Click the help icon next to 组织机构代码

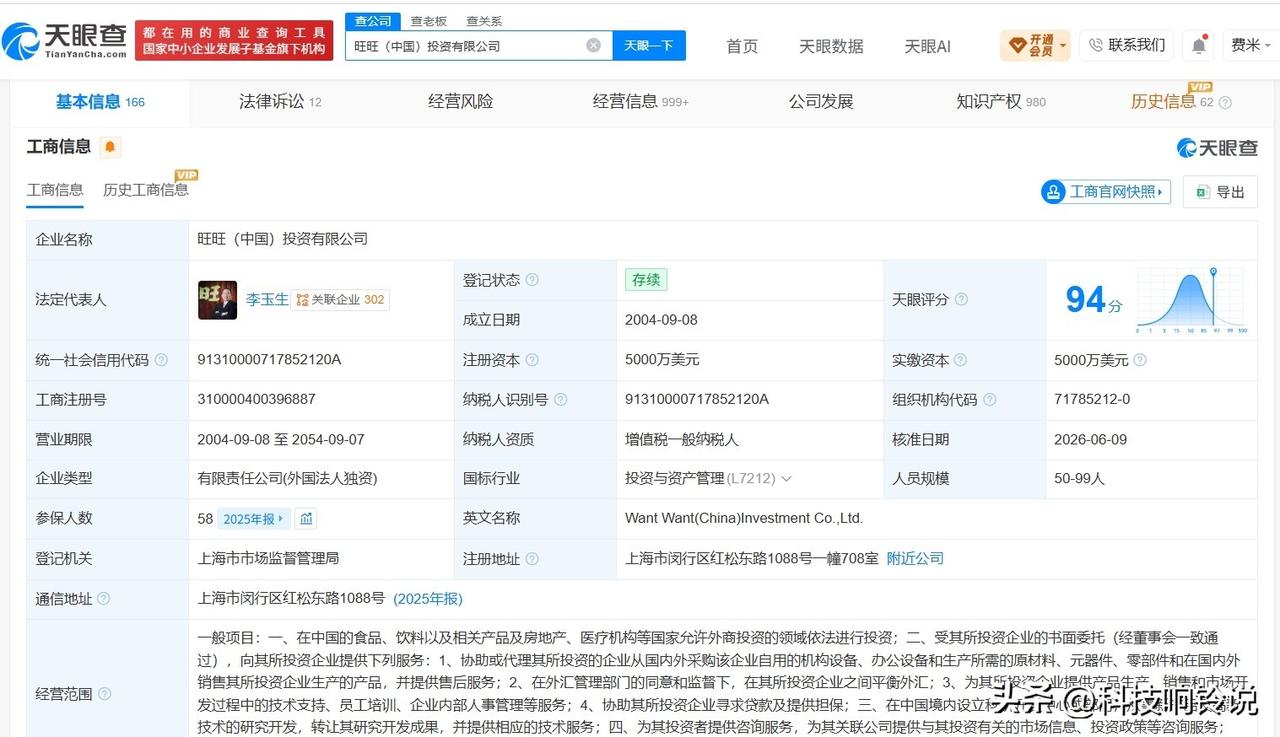[x=989, y=399]
